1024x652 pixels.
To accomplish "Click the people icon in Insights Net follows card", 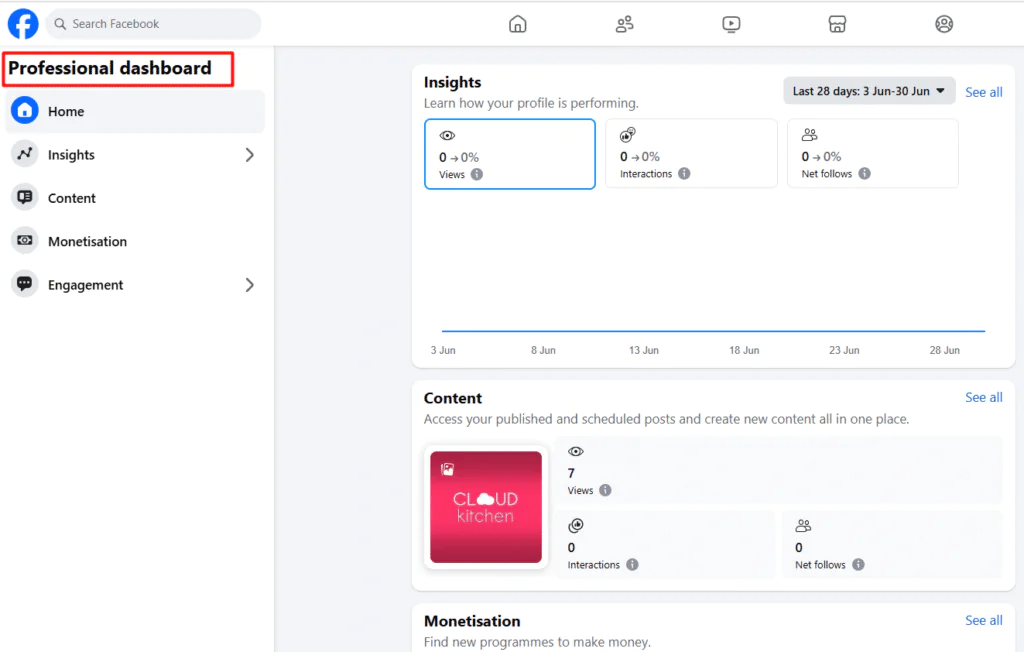I will click(810, 135).
